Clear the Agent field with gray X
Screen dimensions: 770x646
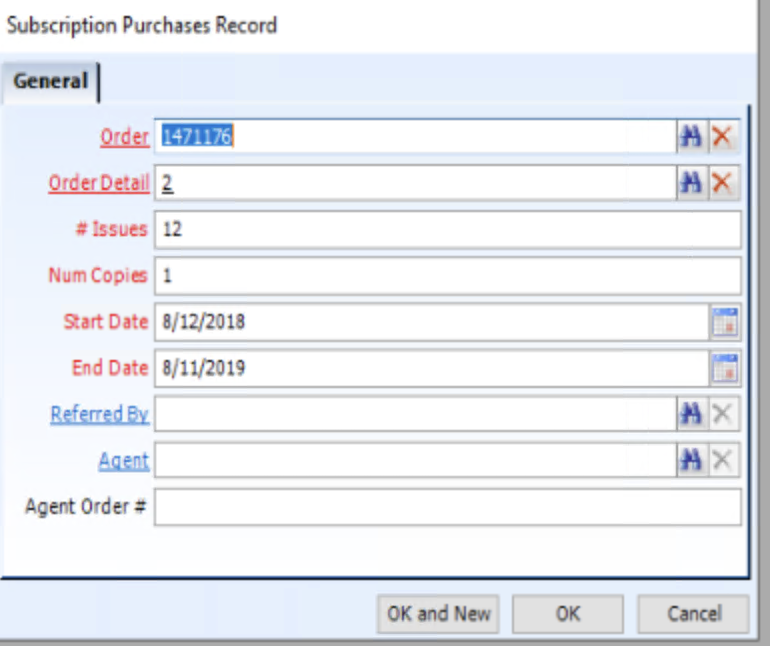point(723,460)
